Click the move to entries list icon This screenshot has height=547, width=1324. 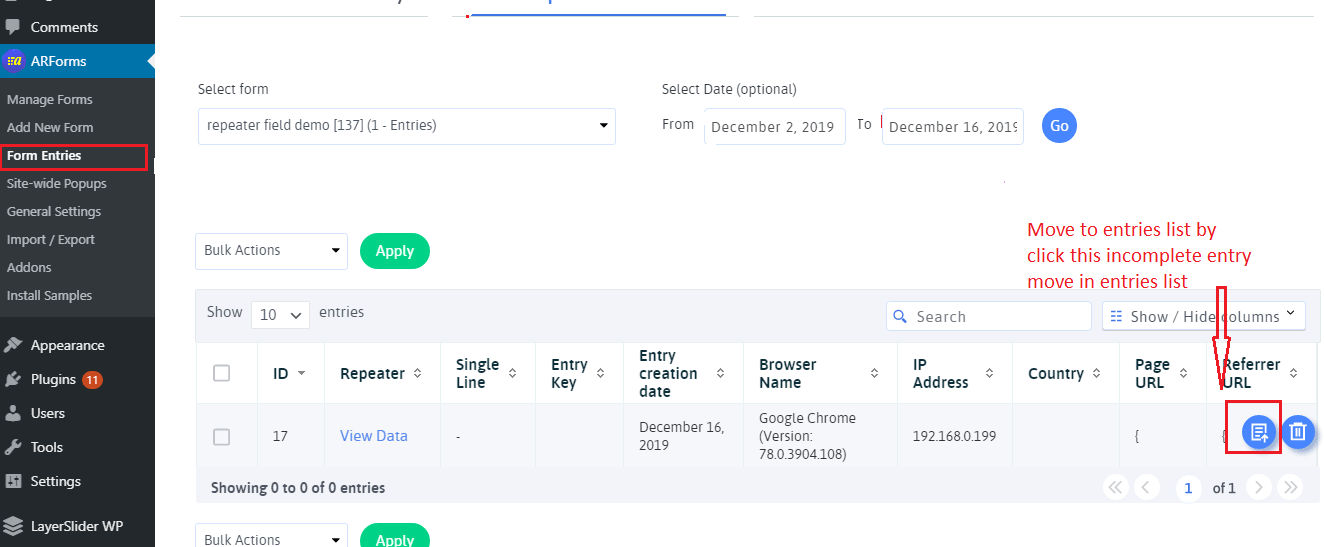click(x=1259, y=432)
